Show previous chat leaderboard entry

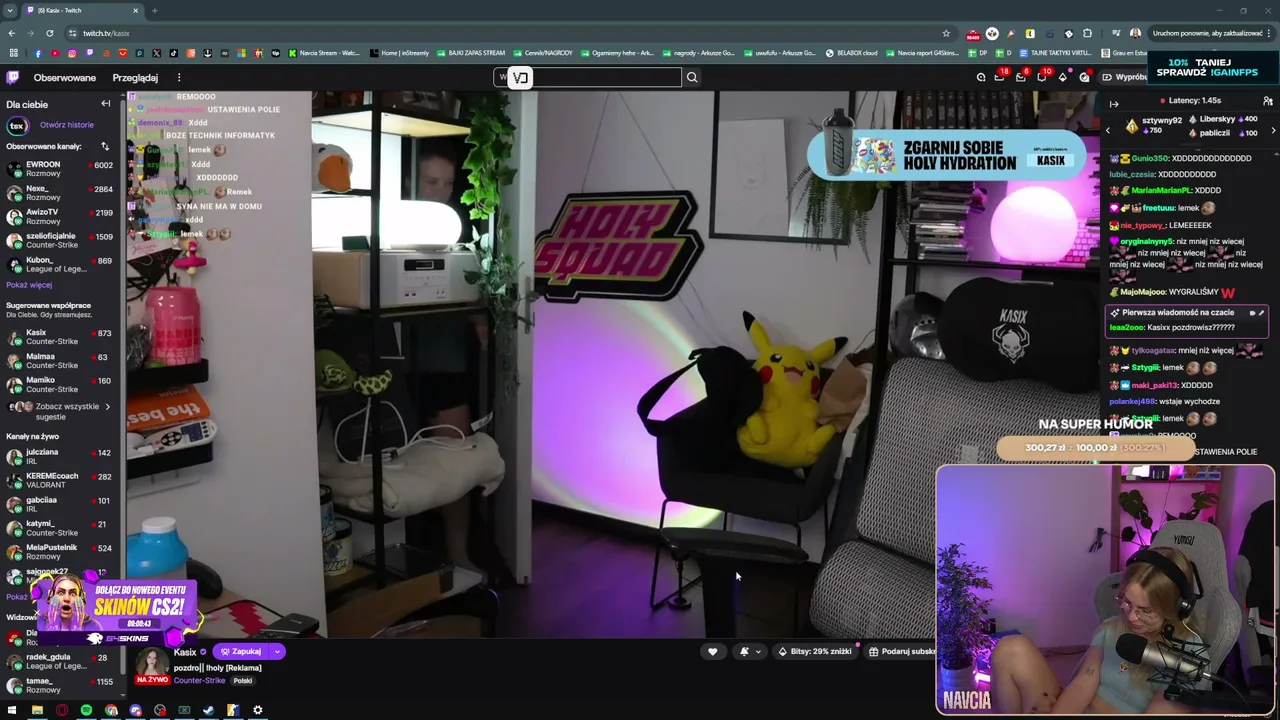pyautogui.click(x=1107, y=130)
